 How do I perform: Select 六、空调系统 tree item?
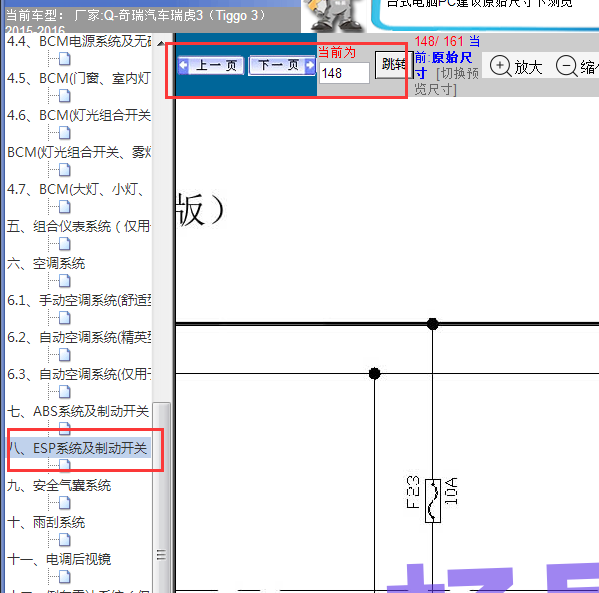click(x=46, y=263)
